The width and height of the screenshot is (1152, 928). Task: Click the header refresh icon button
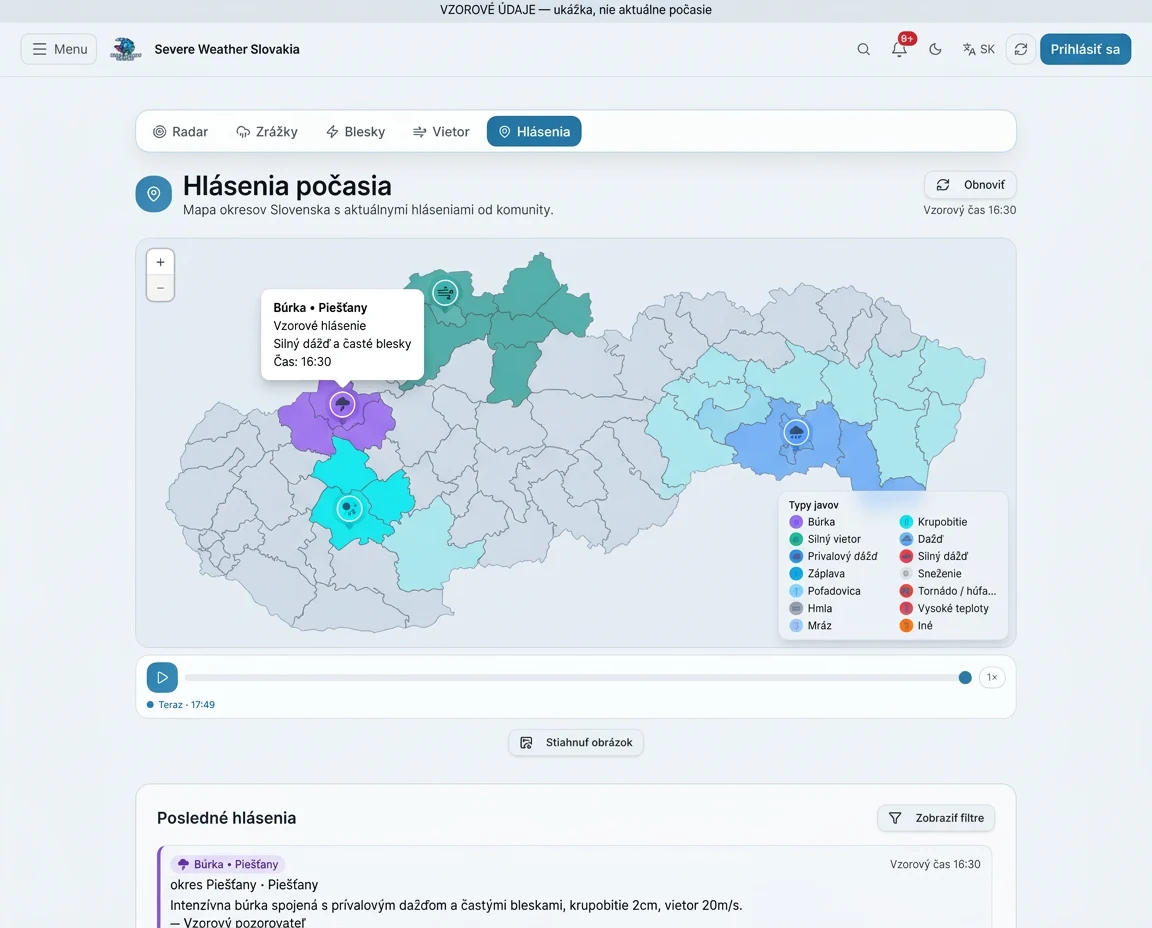point(1020,49)
